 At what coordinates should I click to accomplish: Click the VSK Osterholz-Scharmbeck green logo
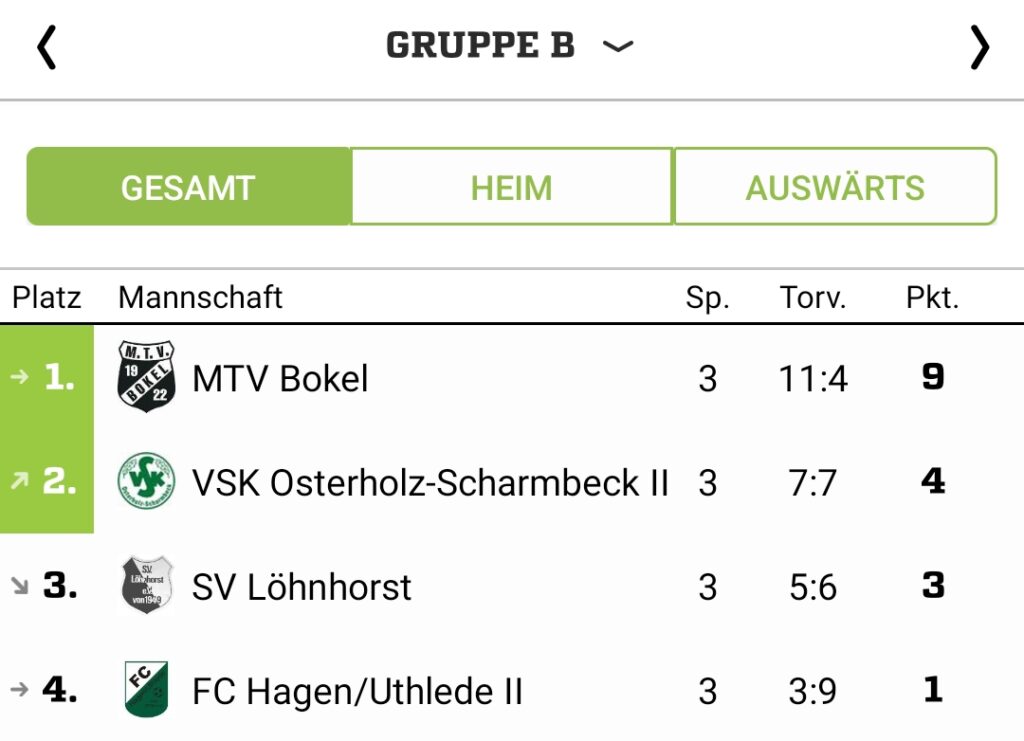click(x=146, y=481)
